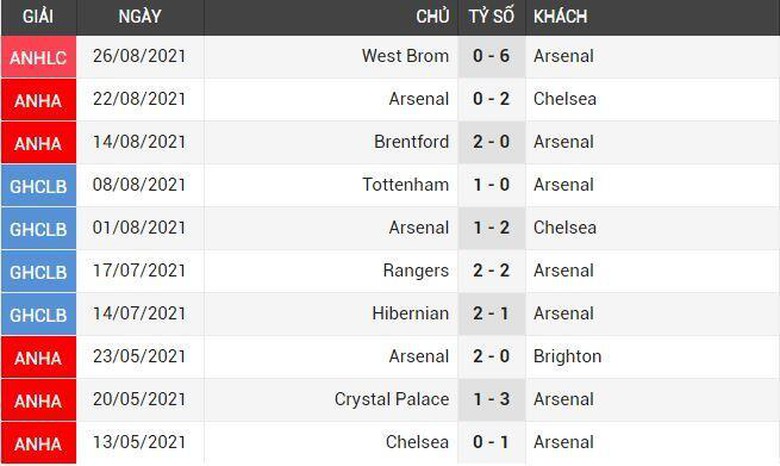Click the CHỦ column header
The height and width of the screenshot is (466, 780).
(x=432, y=17)
